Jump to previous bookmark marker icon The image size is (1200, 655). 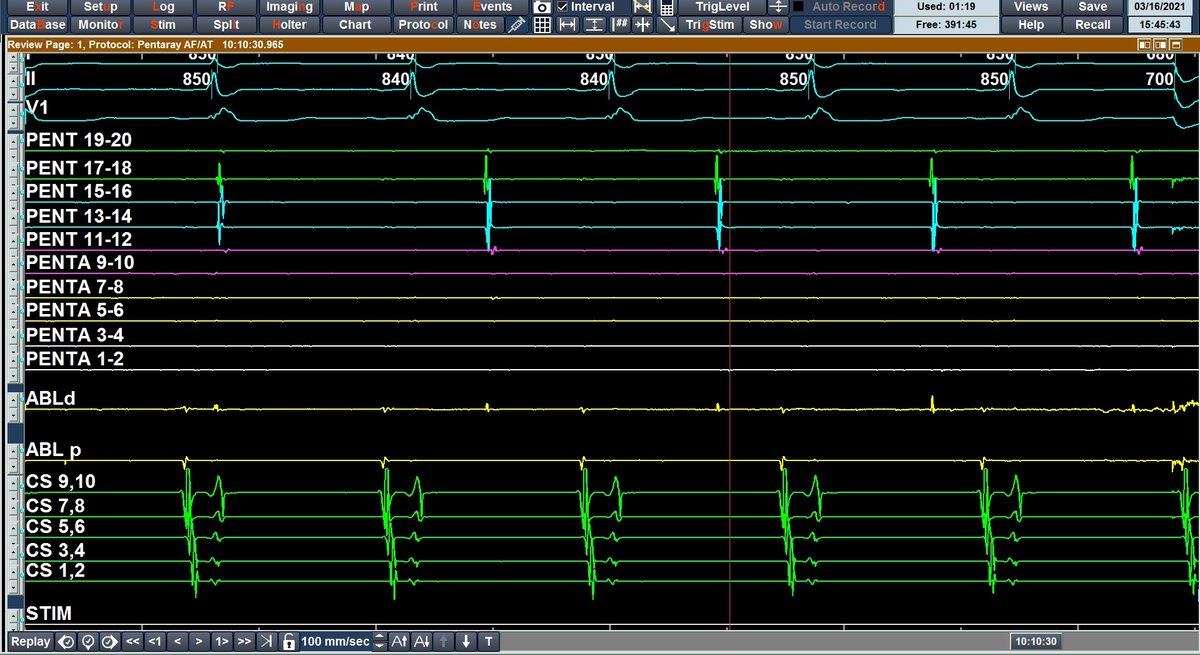(66, 641)
